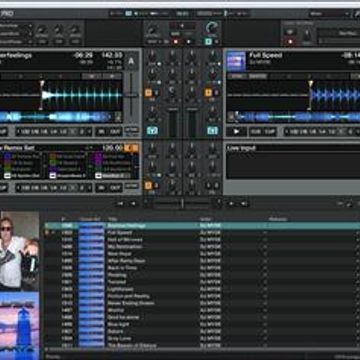The image size is (360, 360).
Task: Toggle headphone cue for mixer channel A
Action: [x=152, y=130]
